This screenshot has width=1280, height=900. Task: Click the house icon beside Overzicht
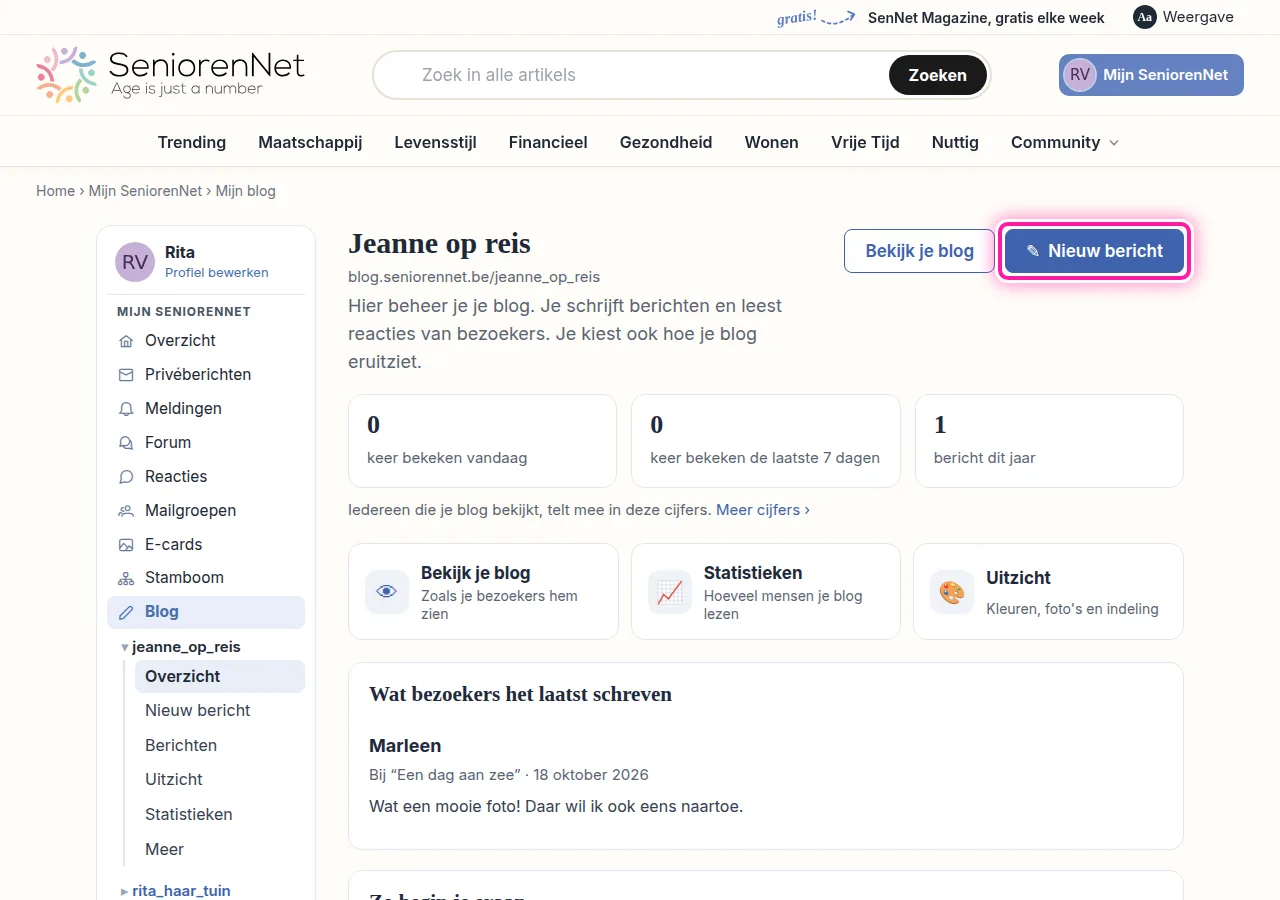point(126,341)
